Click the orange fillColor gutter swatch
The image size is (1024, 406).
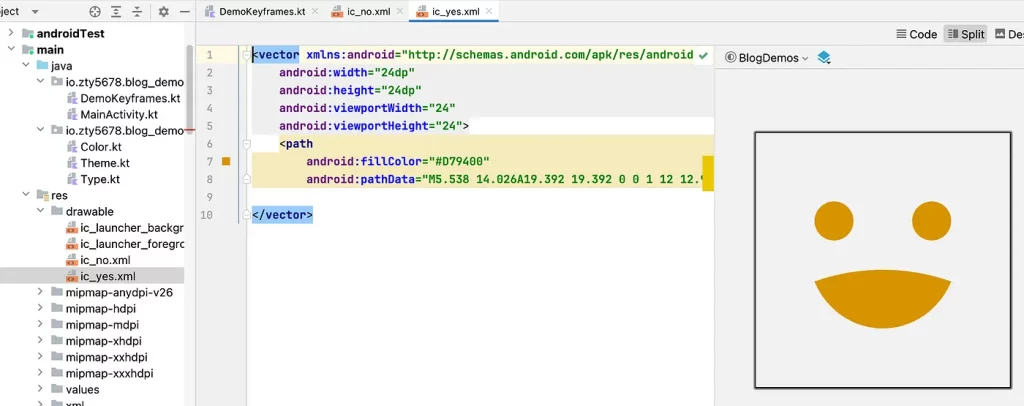[x=226, y=161]
